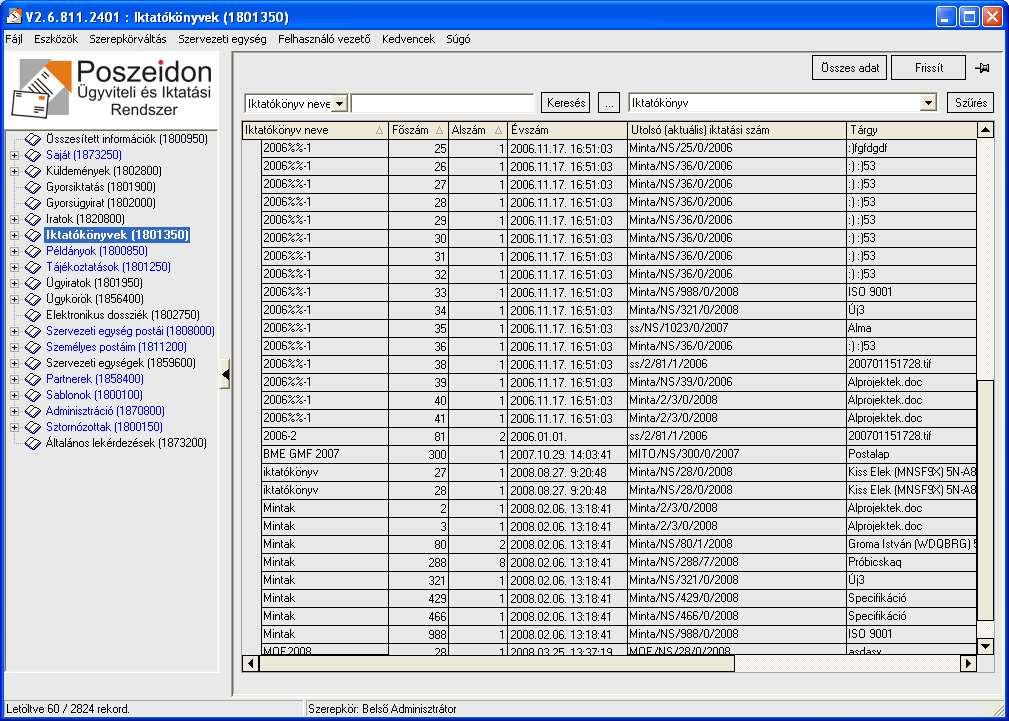Viewport: 1009px width, 721px height.
Task: Click the application icon in title bar
Action: [14, 16]
